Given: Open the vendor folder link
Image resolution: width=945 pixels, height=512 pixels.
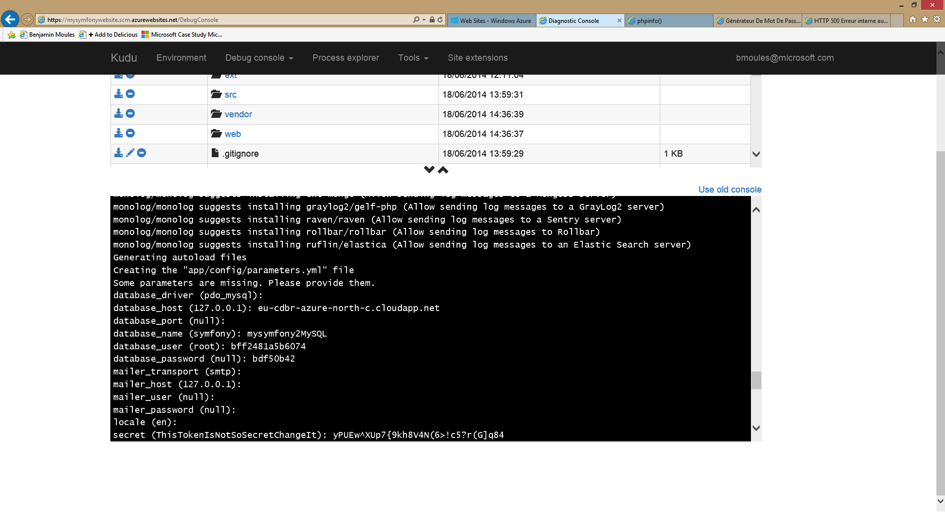Looking at the screenshot, I should click(x=238, y=114).
